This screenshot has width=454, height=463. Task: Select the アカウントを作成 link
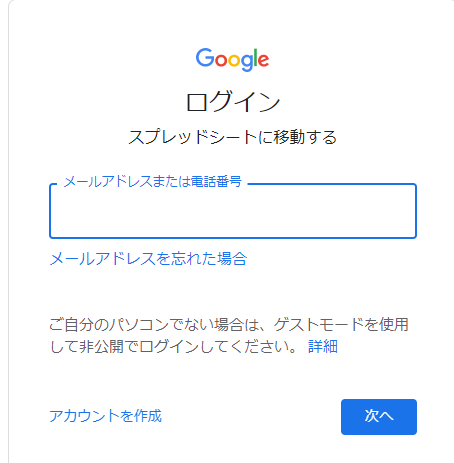click(105, 416)
